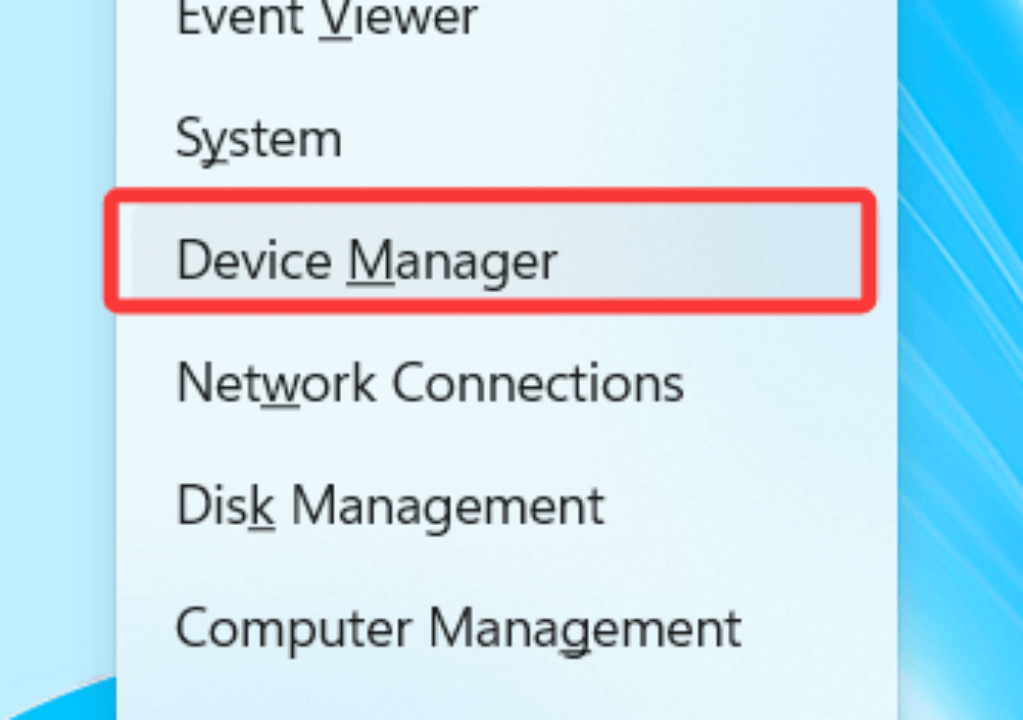Image resolution: width=1023 pixels, height=720 pixels.
Task: Select Event Viewer to check logs
Action: coord(323,18)
